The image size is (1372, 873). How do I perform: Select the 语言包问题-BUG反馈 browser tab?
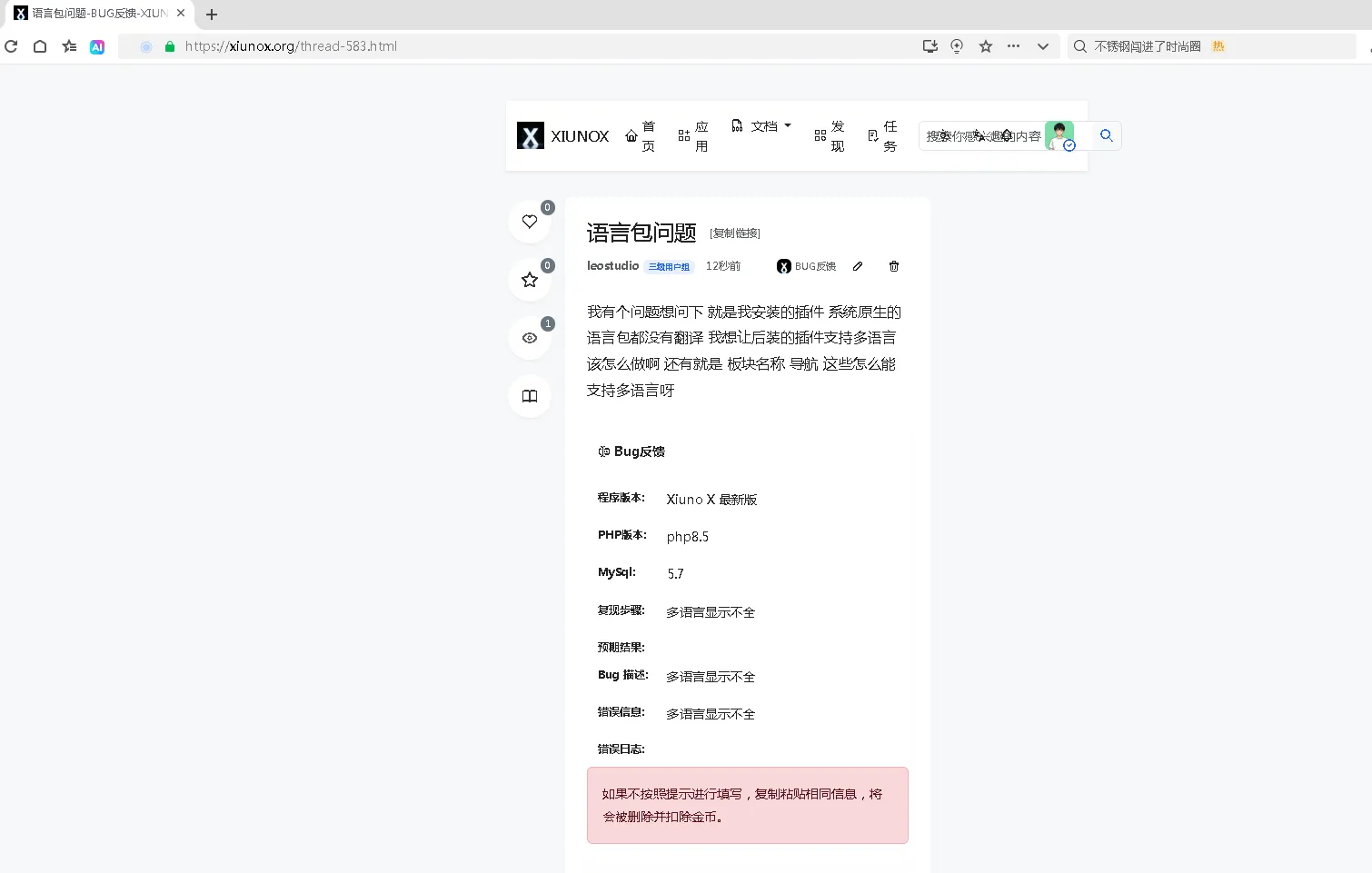98,14
